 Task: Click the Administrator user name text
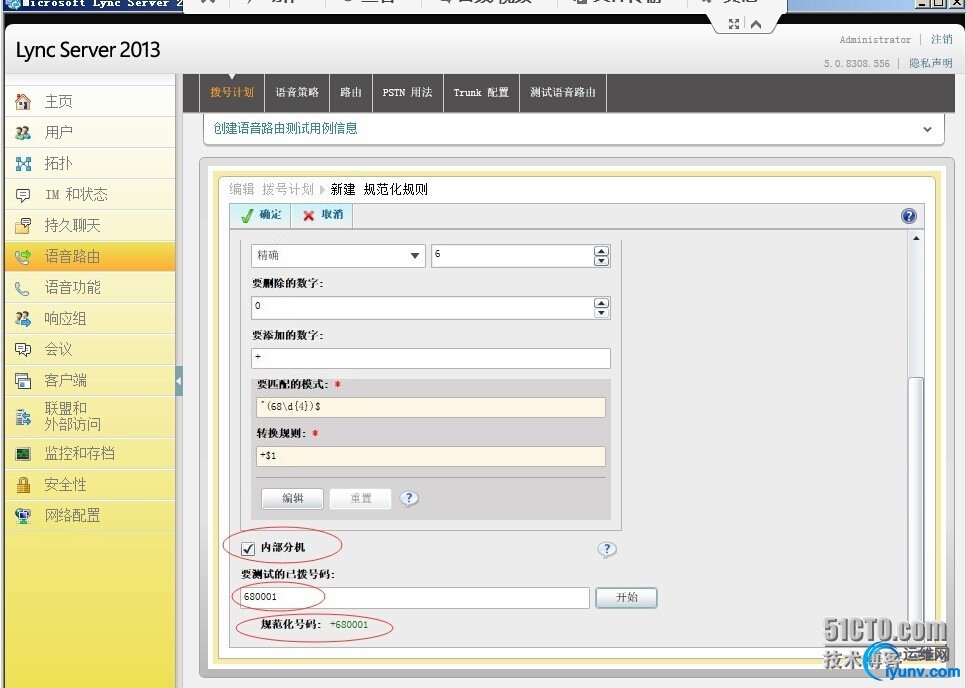tap(875, 39)
